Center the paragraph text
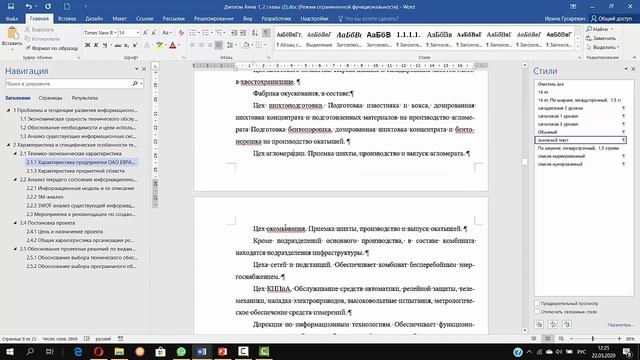 (201, 45)
